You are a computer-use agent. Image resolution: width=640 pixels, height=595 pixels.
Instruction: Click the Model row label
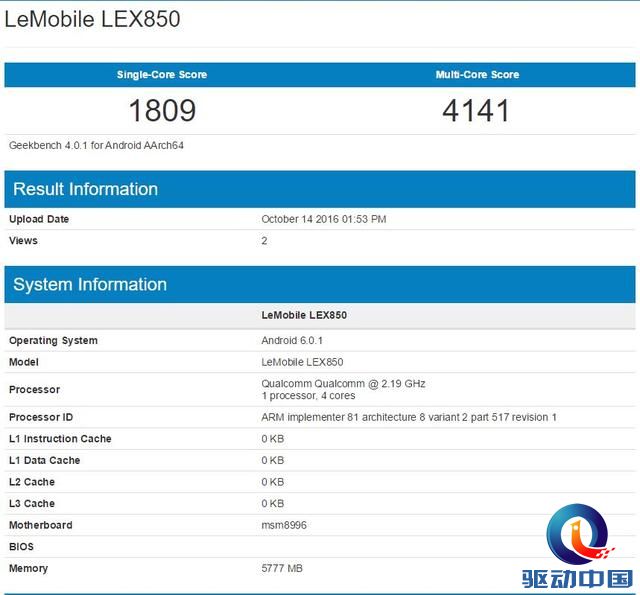24,362
